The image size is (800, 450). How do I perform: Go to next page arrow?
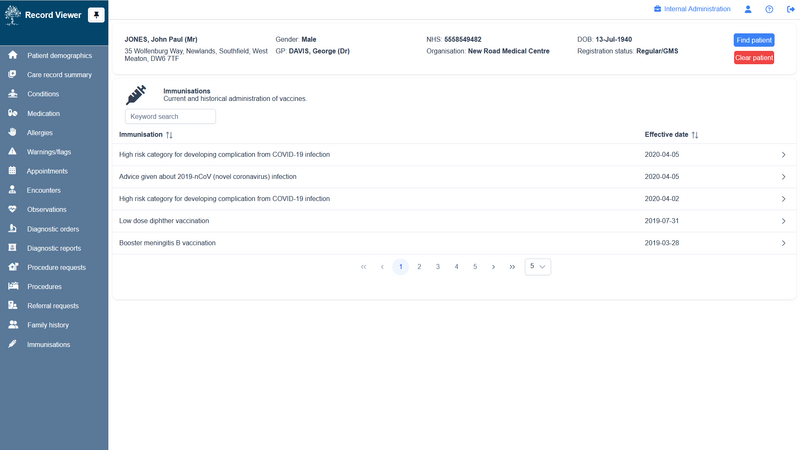[493, 267]
